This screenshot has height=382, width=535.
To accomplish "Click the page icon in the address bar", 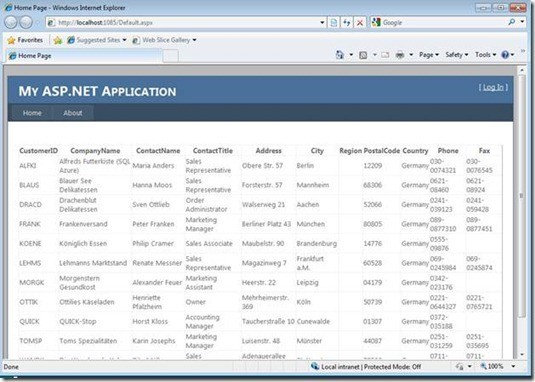I will click(51, 23).
